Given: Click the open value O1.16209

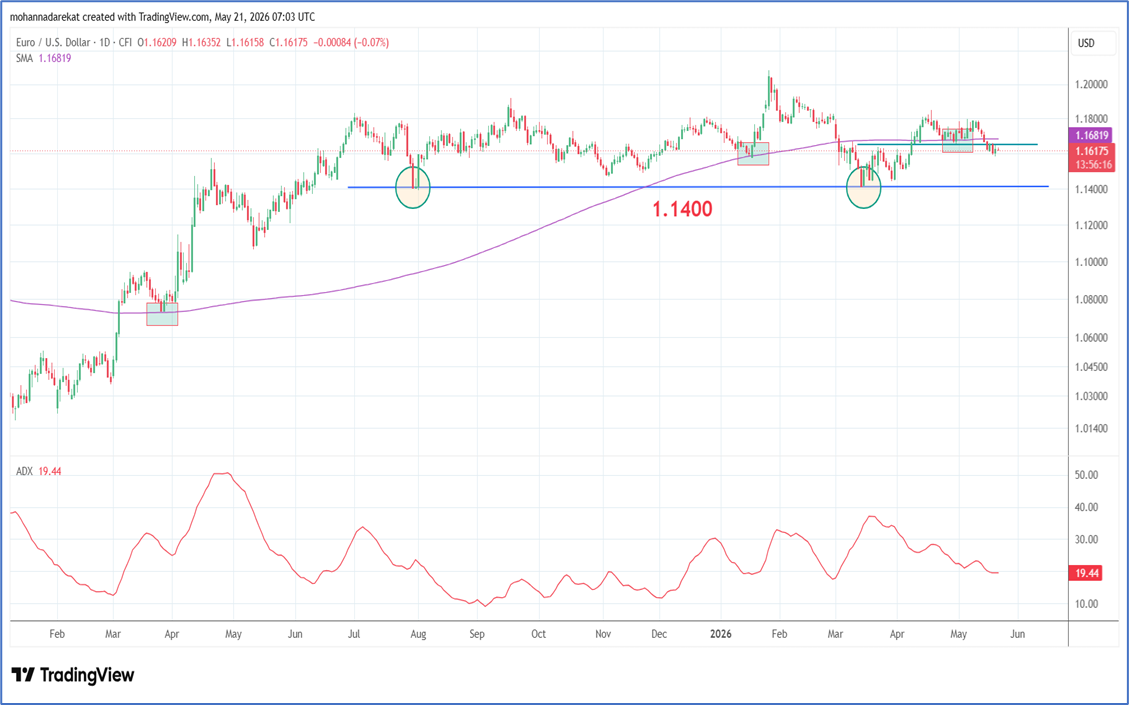Looking at the screenshot, I should 157,42.
